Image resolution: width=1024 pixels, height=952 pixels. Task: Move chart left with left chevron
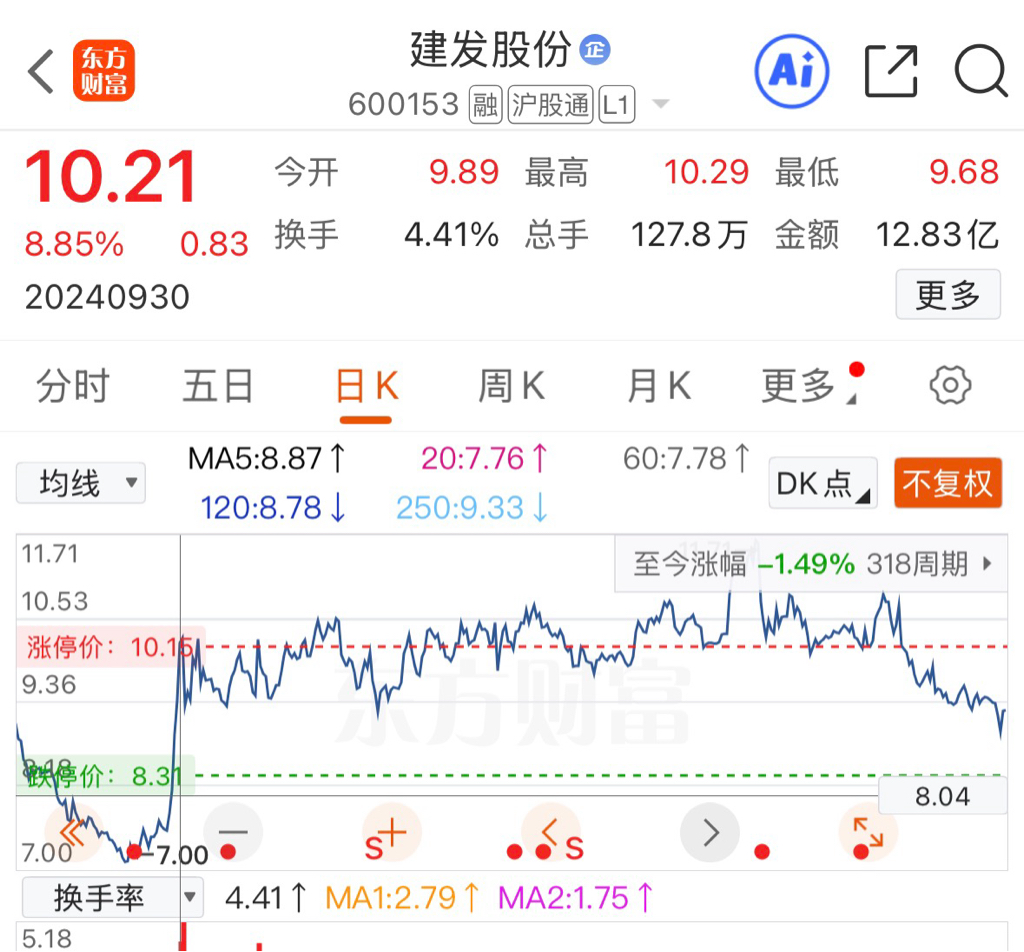coord(551,833)
